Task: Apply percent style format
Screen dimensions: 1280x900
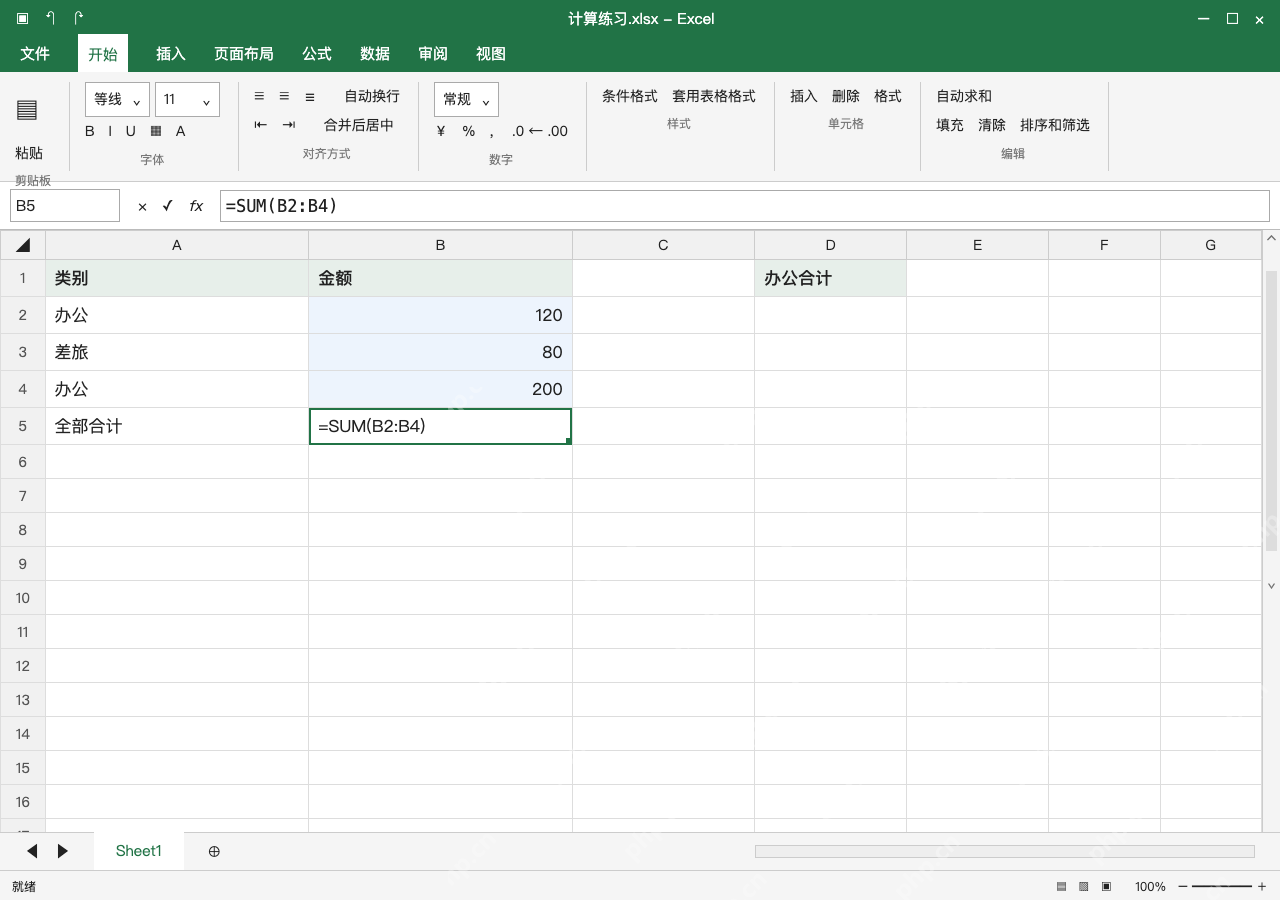Action: point(468,131)
